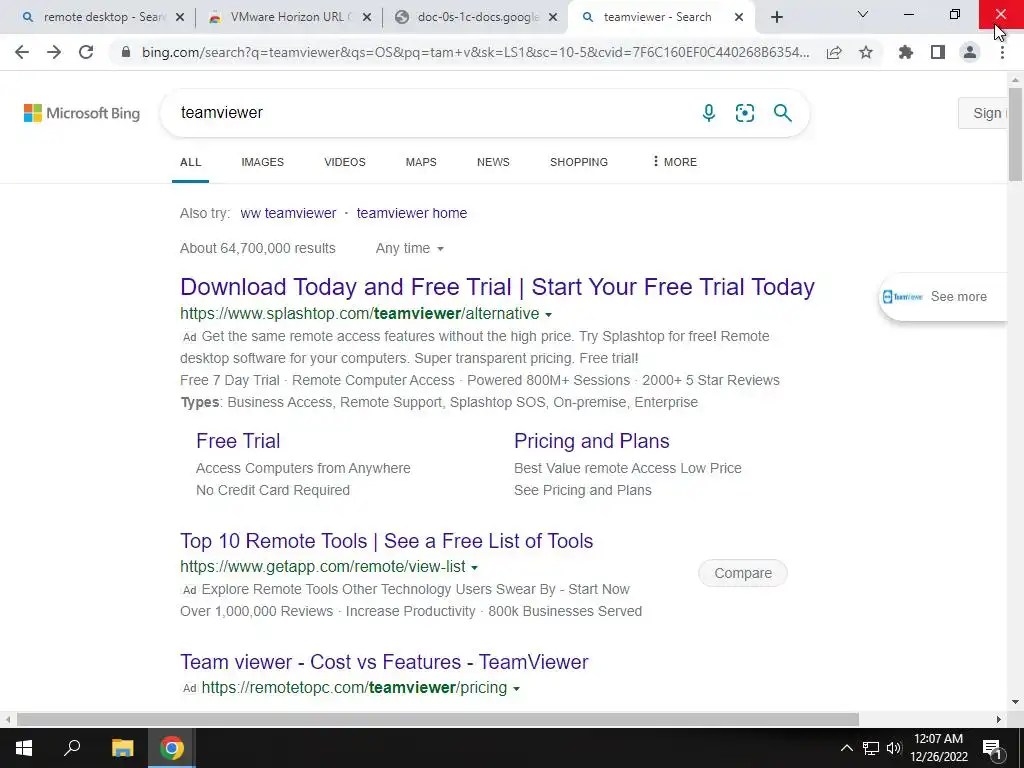Bookmark this page with the star icon

coord(866,52)
